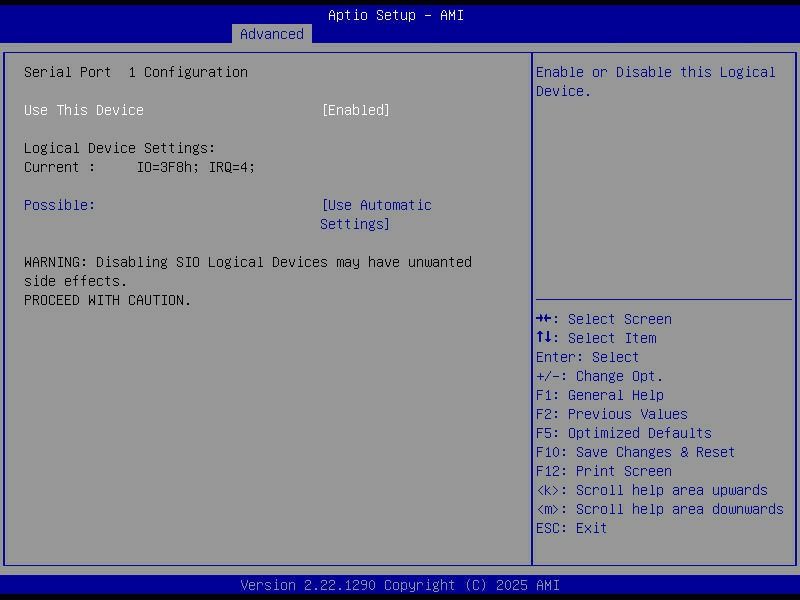
Task: Click the Serial Port 1 Configuration heading
Action: tap(136, 72)
